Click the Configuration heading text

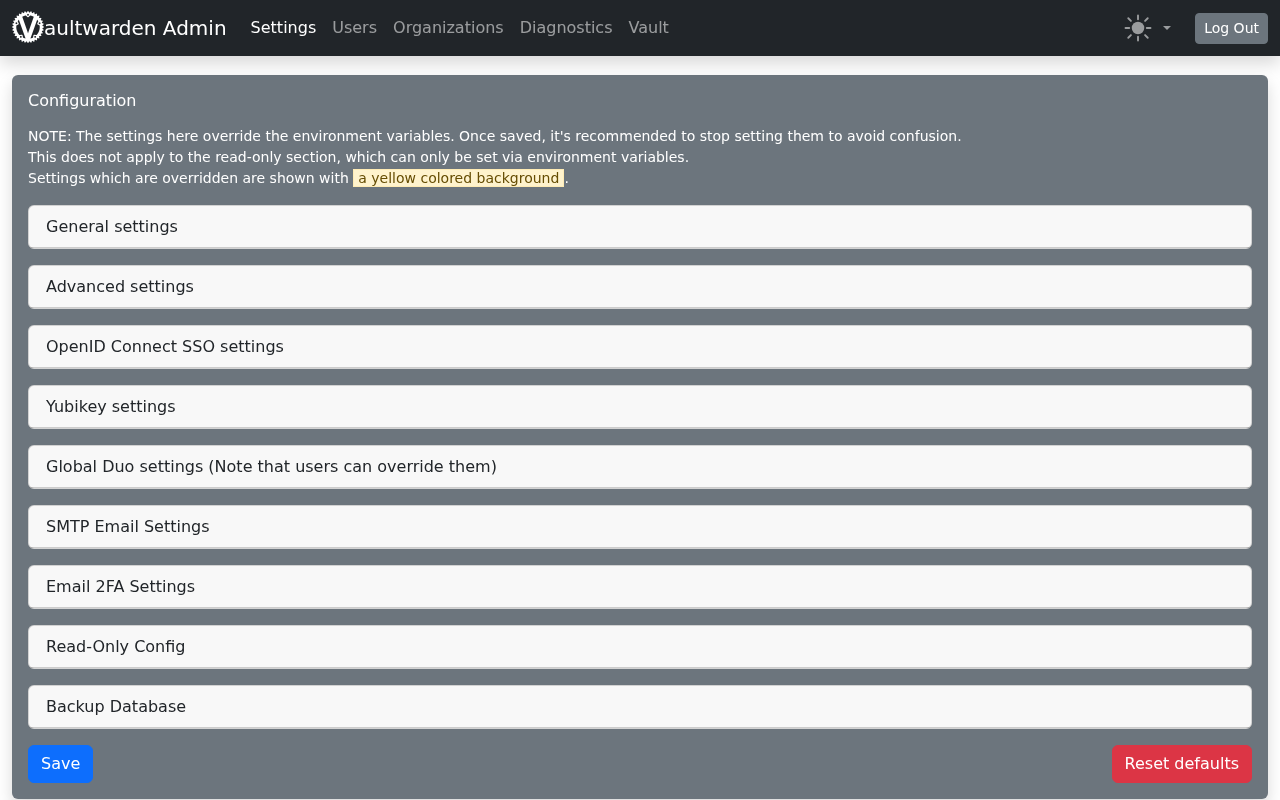tap(82, 101)
